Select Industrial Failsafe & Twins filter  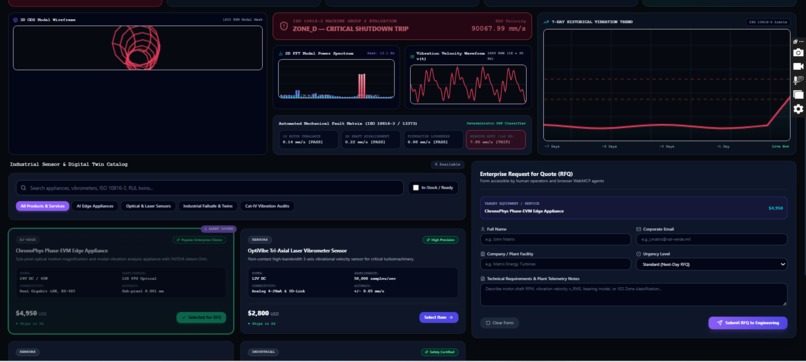[x=208, y=206]
